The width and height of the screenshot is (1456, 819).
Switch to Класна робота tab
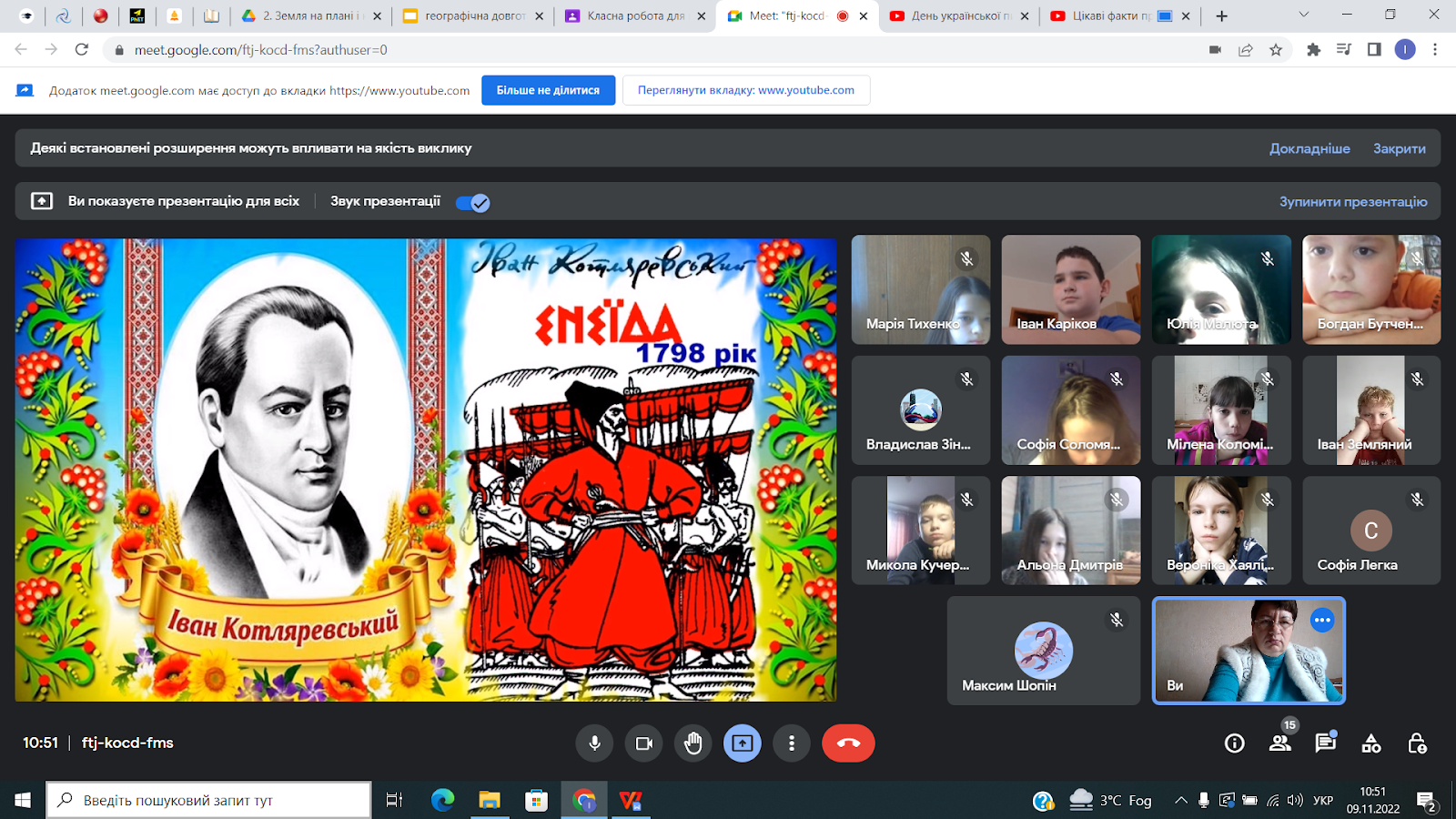[x=635, y=15]
